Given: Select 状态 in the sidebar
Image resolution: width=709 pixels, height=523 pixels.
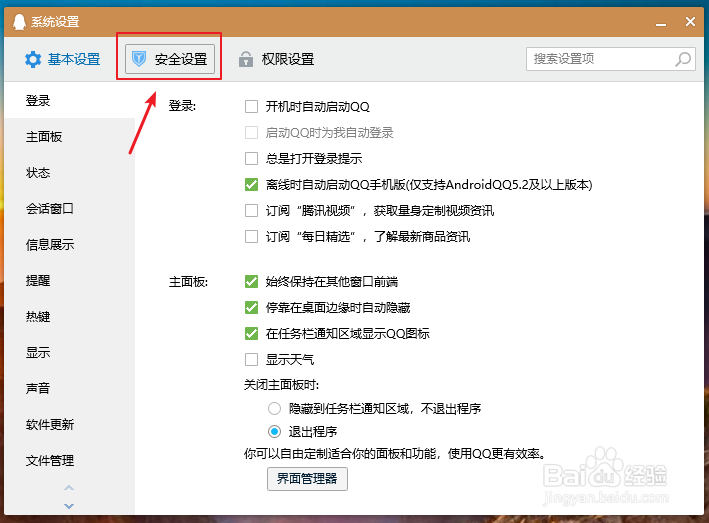Looking at the screenshot, I should [70, 173].
